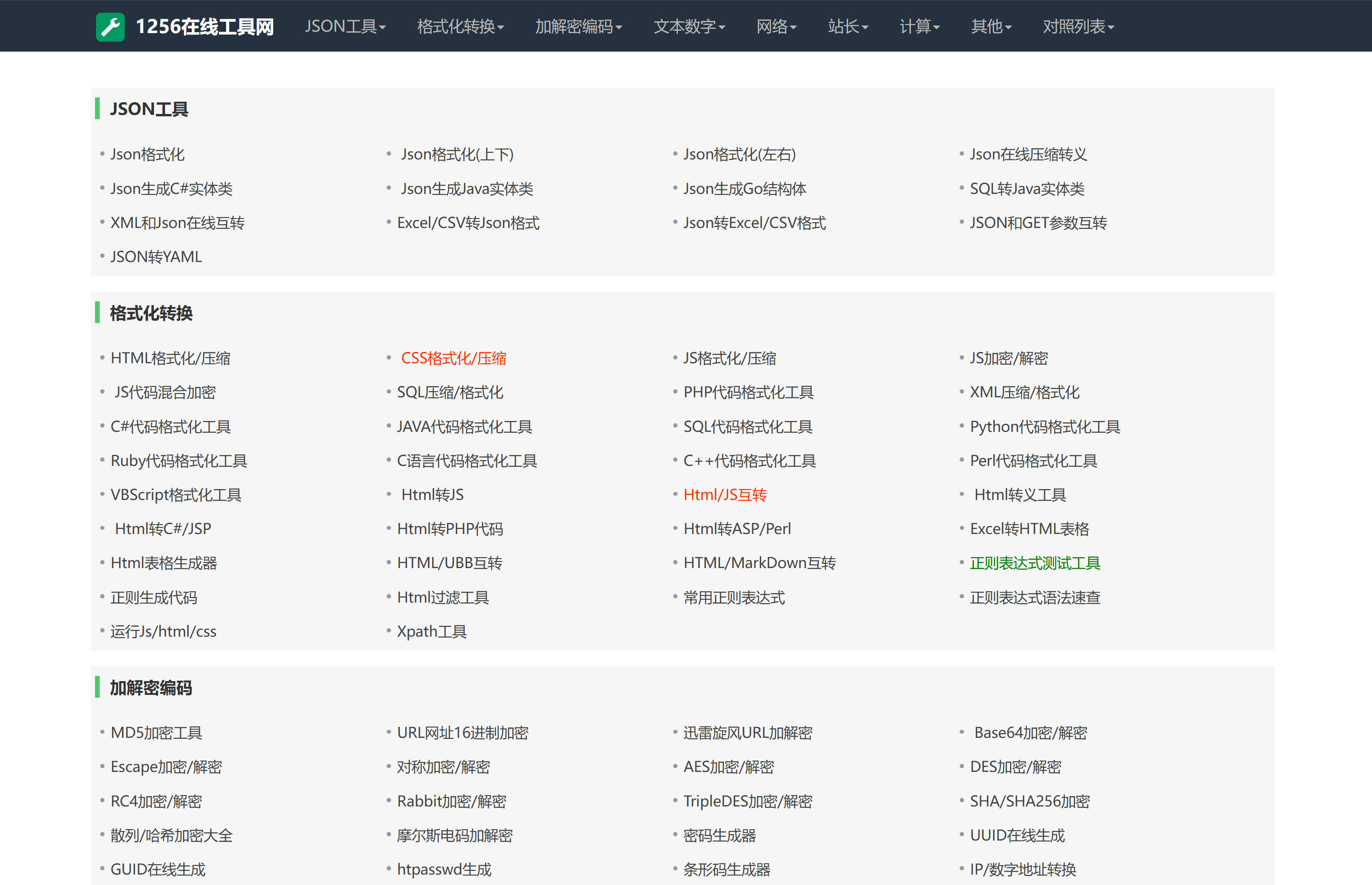The image size is (1372, 885).
Task: Go to the JSON转YAML tool
Action: click(x=156, y=257)
